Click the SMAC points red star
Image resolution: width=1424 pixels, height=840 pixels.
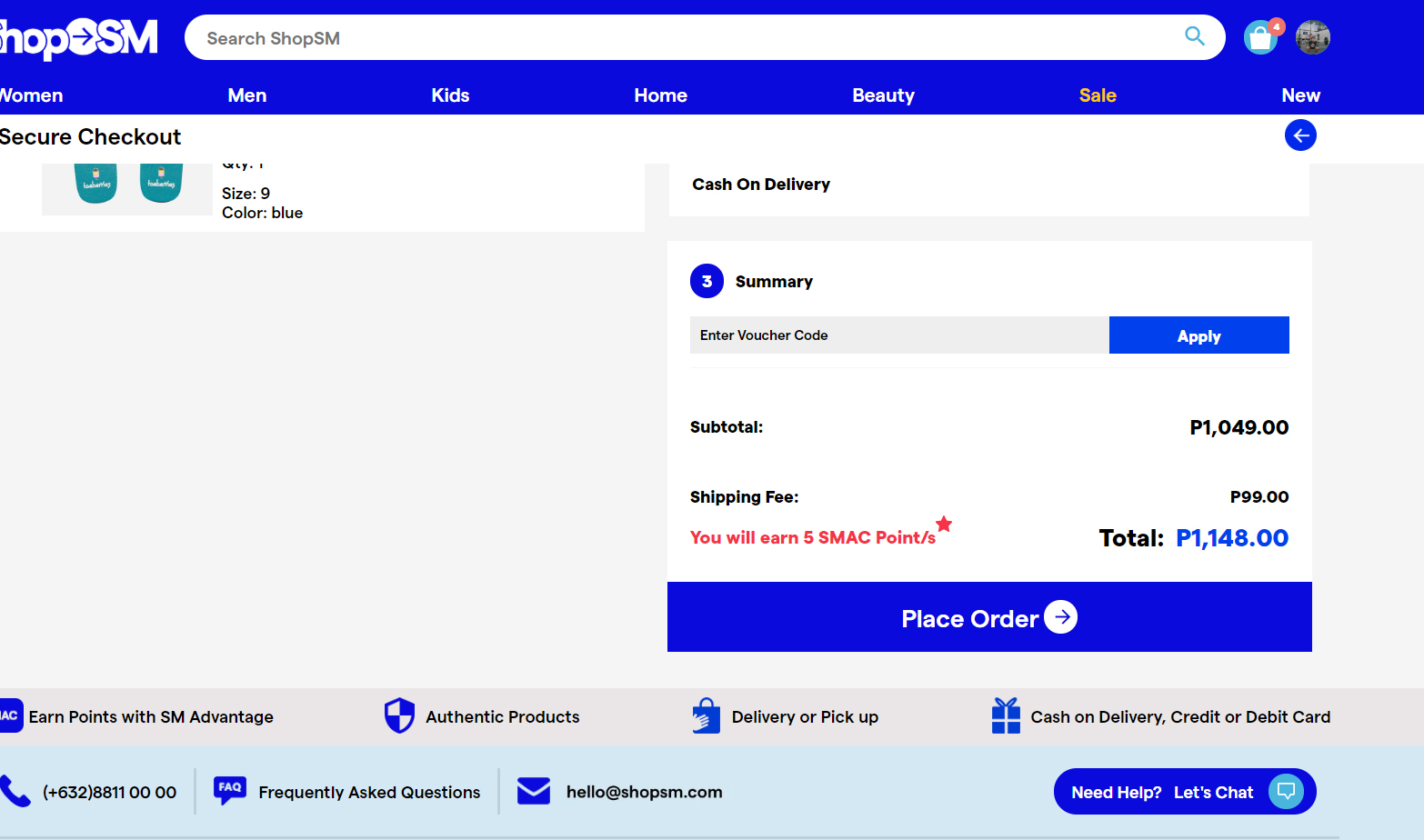pos(944,524)
